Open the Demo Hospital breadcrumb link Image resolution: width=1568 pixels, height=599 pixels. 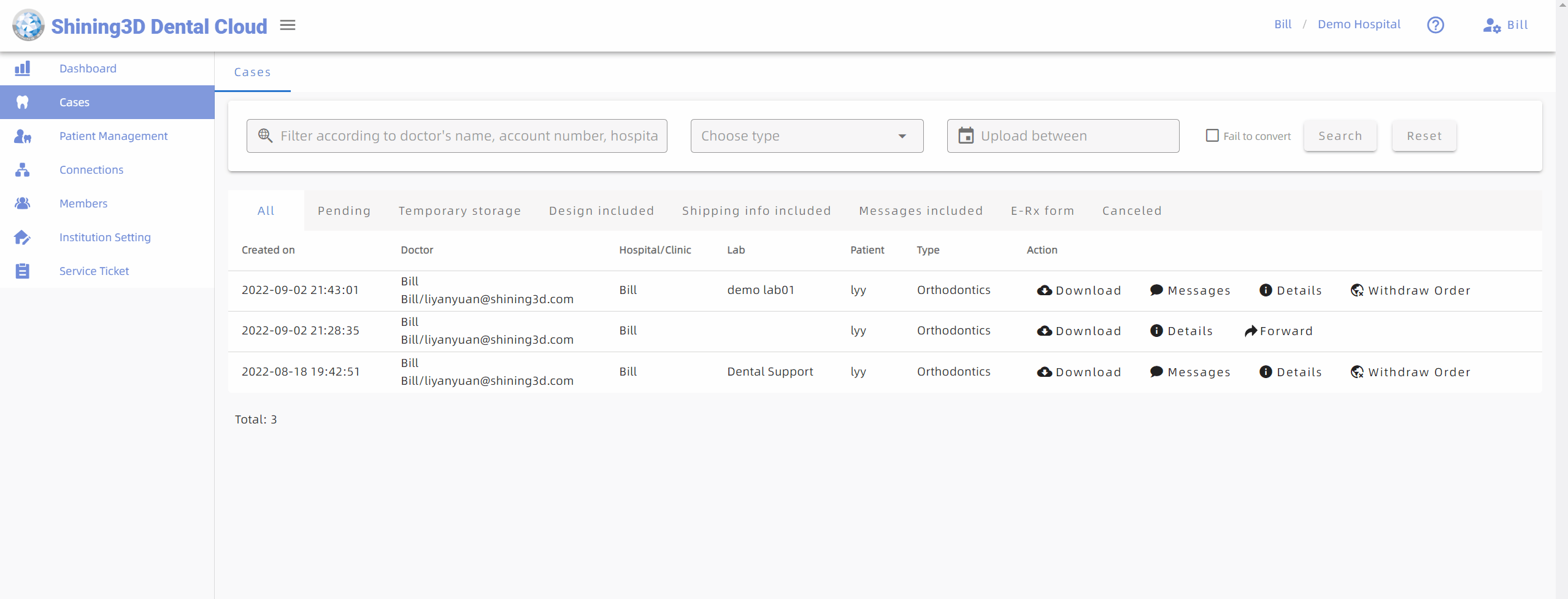(x=1359, y=25)
